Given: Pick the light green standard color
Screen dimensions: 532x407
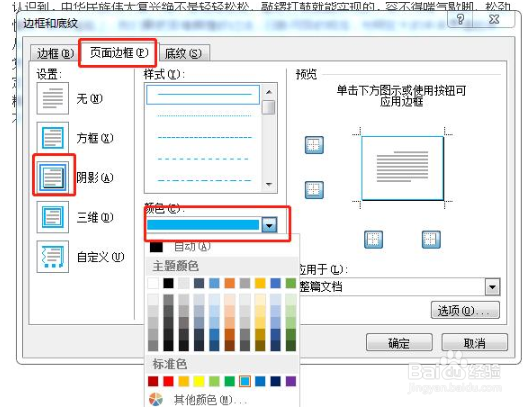Looking at the screenshot, I should [x=214, y=381].
